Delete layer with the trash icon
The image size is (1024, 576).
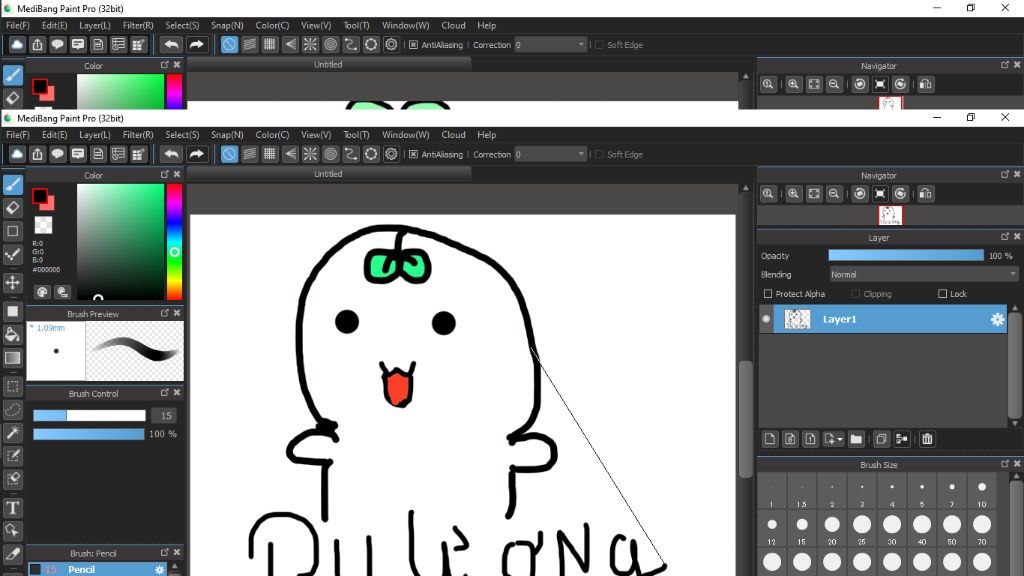click(x=927, y=439)
